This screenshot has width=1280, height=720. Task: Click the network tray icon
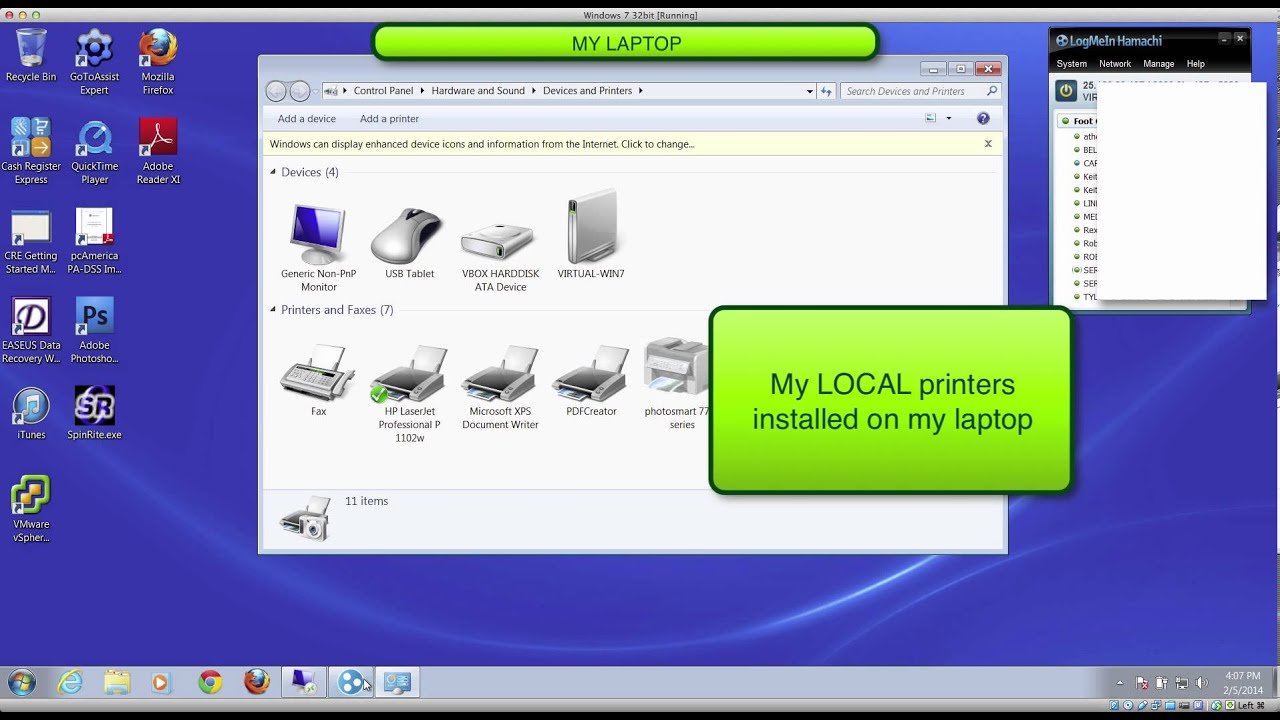pos(1182,683)
